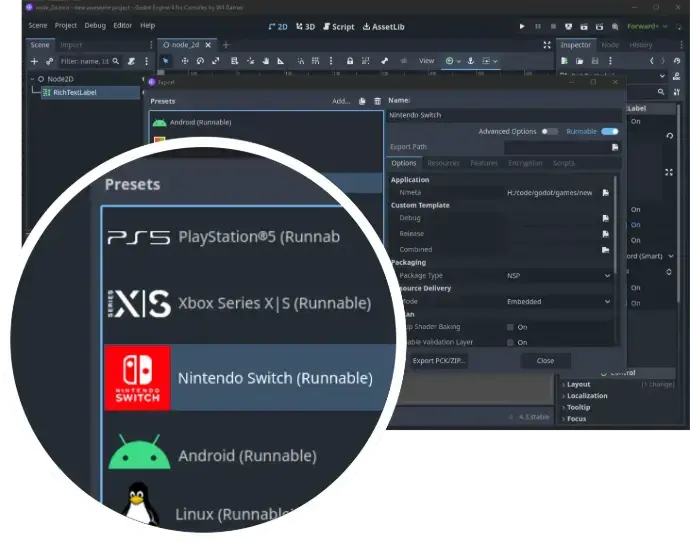Click the preset Name field
Image resolution: width=690 pixels, height=543 pixels.
[x=505, y=115]
